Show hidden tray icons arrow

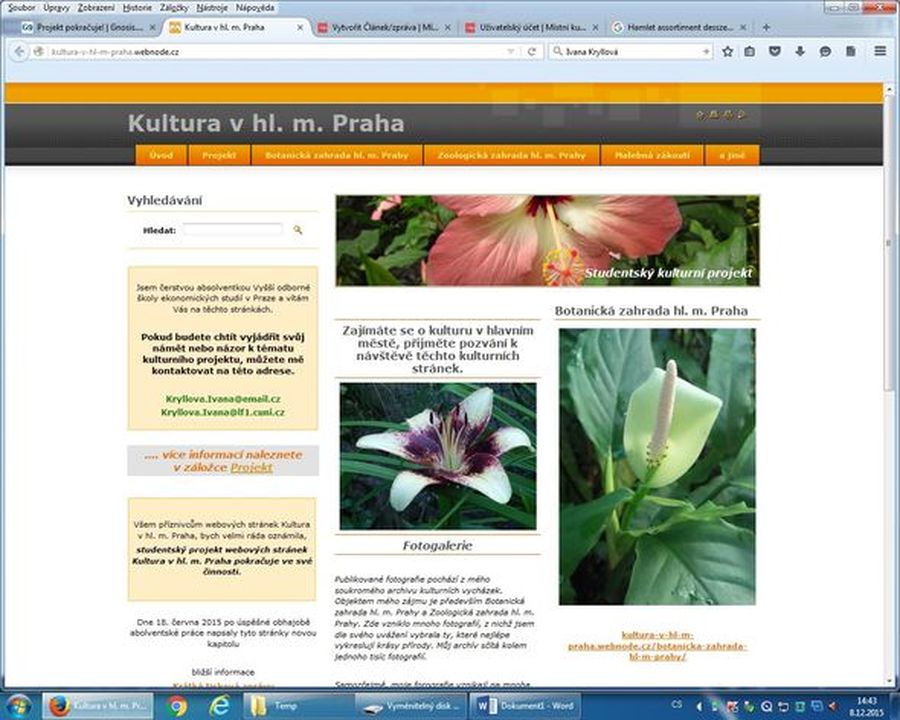699,706
